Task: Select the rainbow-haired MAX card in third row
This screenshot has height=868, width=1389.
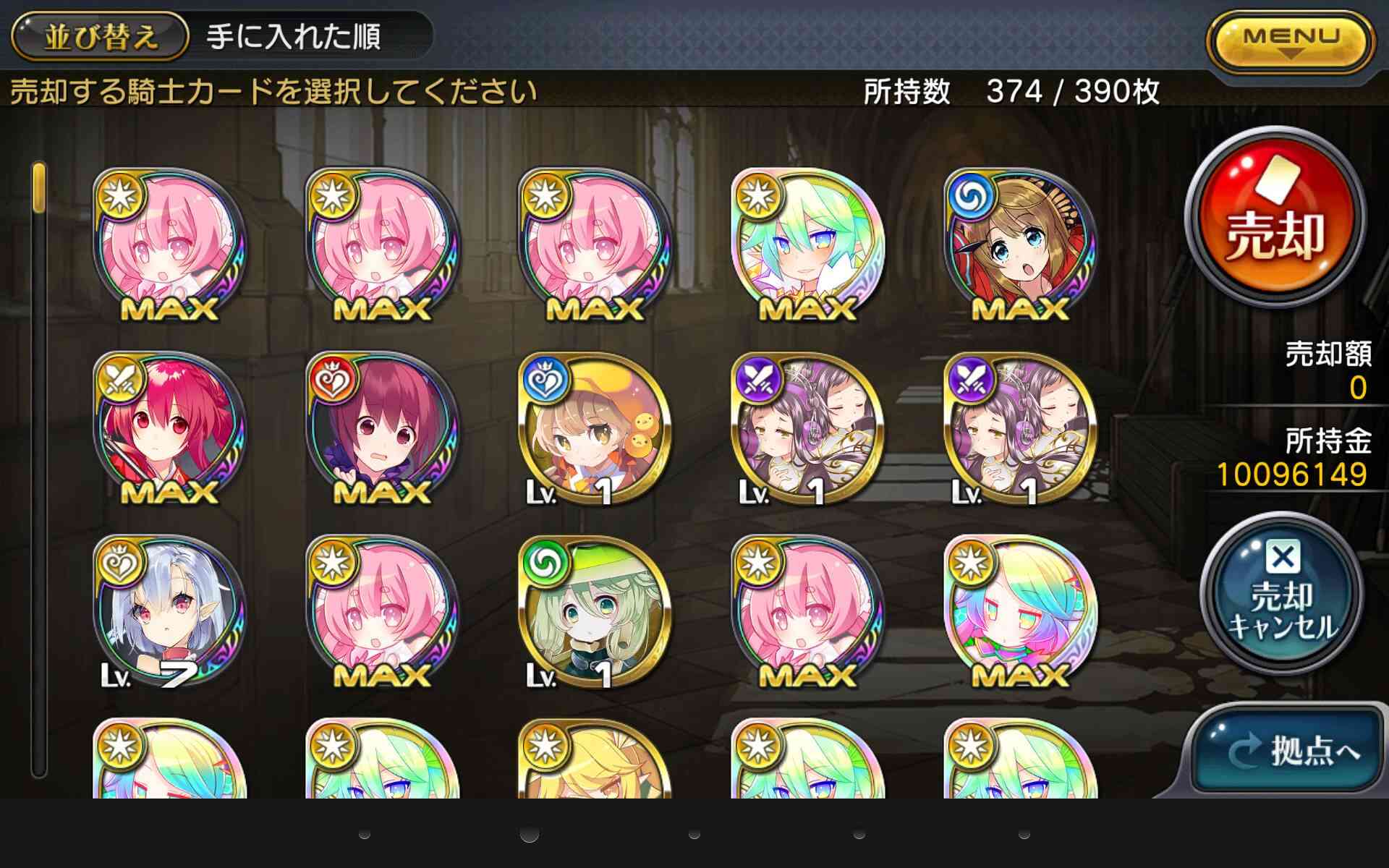Action: (1020, 612)
